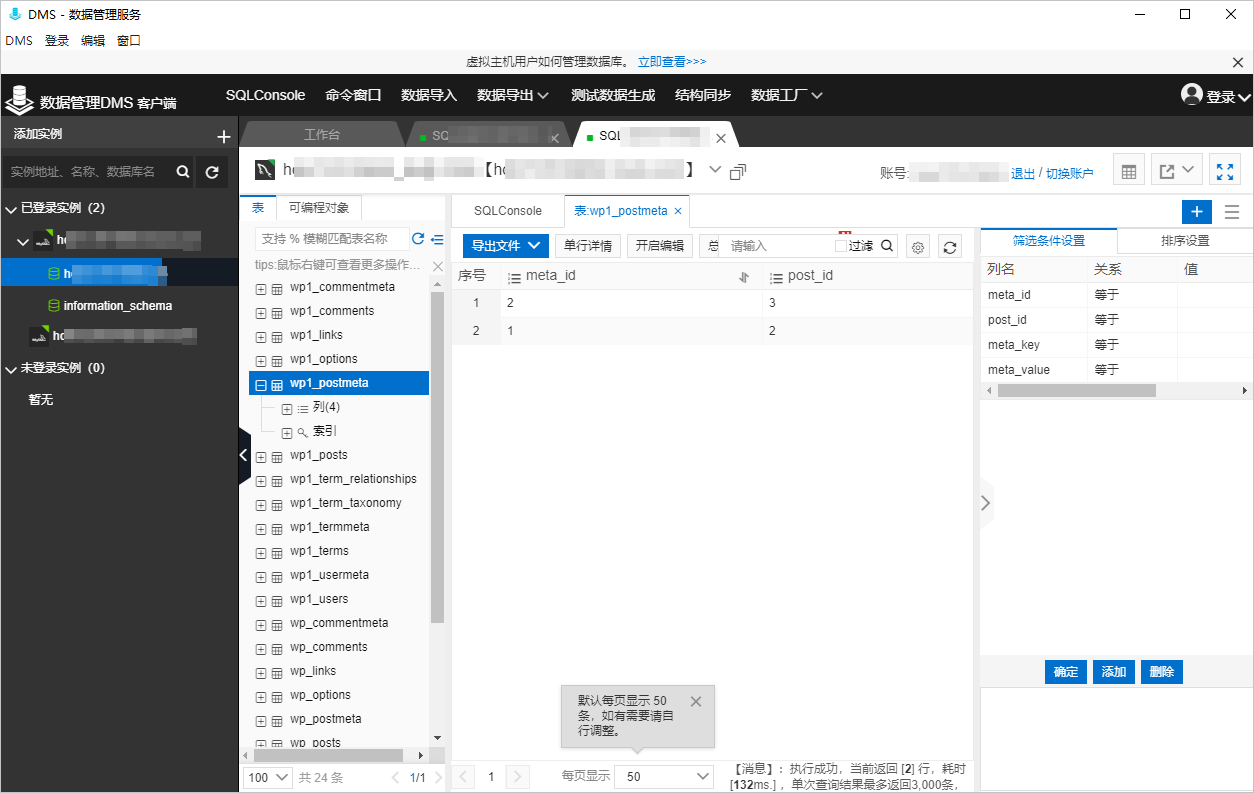Click the 立即查看>>> link
The image size is (1254, 793).
(672, 62)
